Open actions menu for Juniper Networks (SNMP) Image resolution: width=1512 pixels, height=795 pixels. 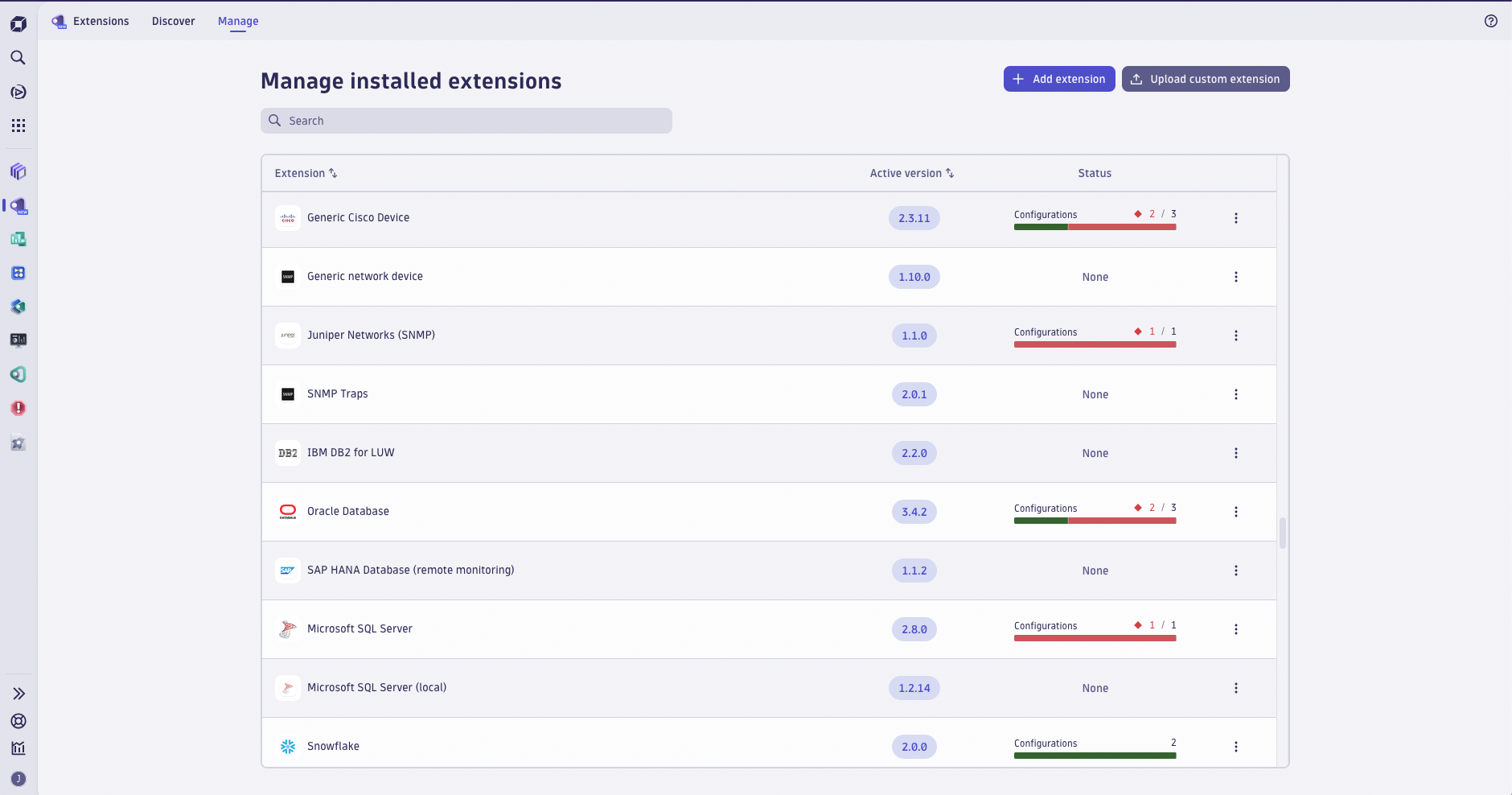1236,336
